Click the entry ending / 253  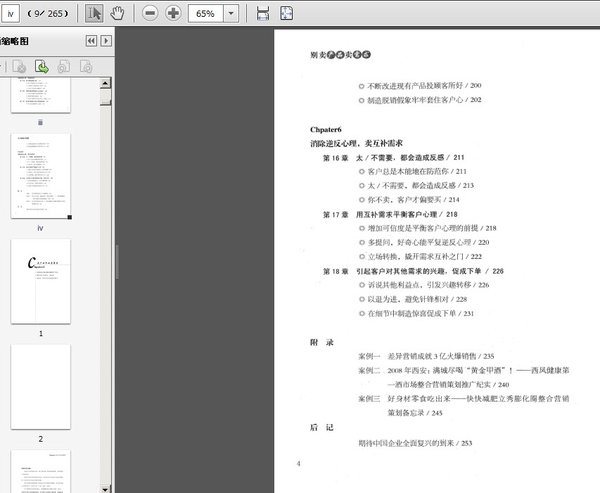tap(415, 443)
